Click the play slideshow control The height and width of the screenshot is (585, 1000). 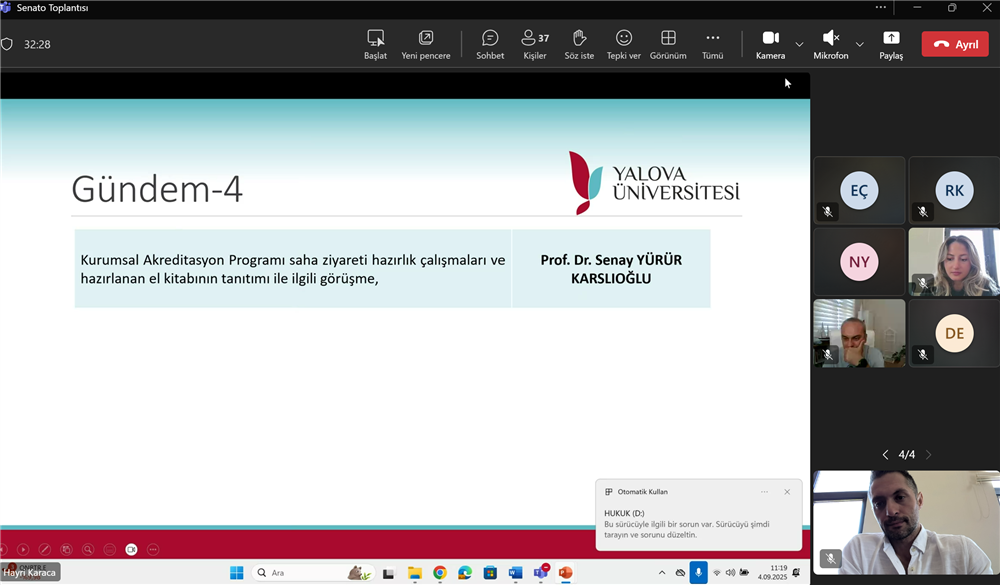(23, 549)
